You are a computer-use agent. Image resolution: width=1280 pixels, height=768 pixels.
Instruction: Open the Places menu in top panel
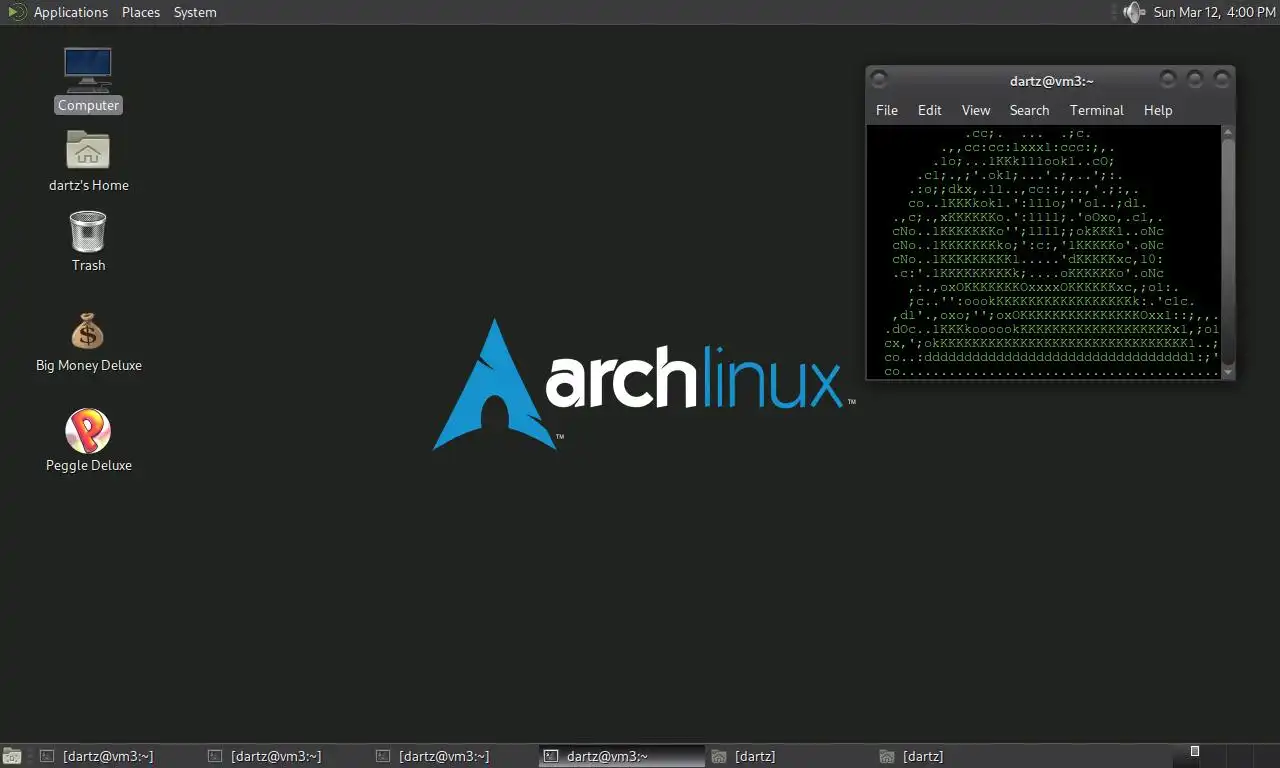tap(141, 12)
